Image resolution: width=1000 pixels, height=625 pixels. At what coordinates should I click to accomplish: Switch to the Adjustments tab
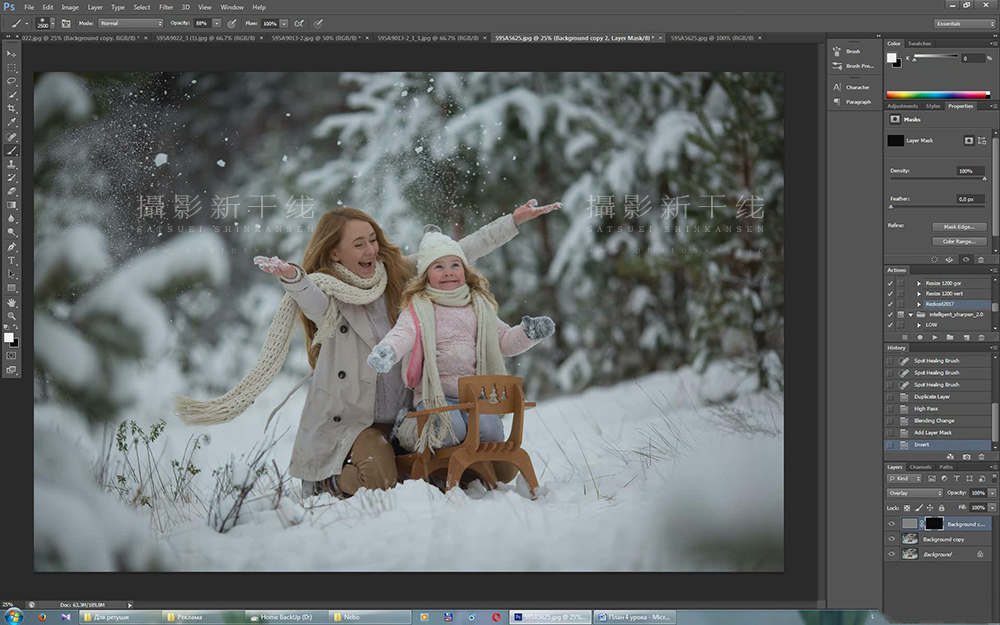pos(902,106)
